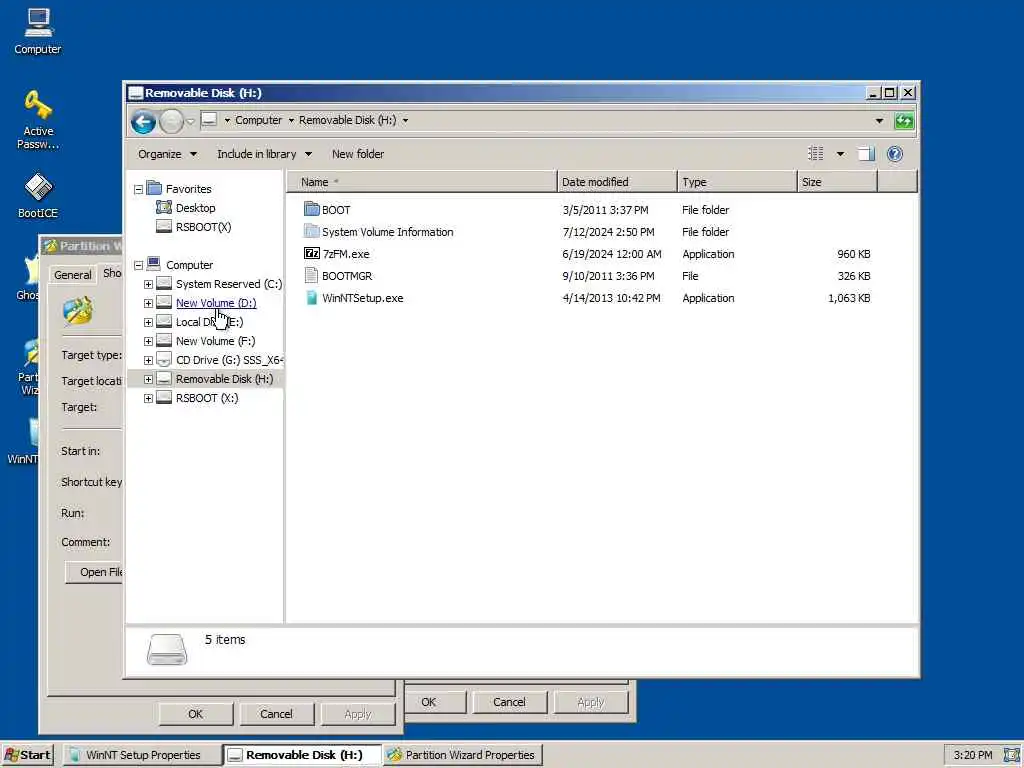This screenshot has width=1024, height=768.
Task: Open the Organize dropdown menu
Action: 167,154
